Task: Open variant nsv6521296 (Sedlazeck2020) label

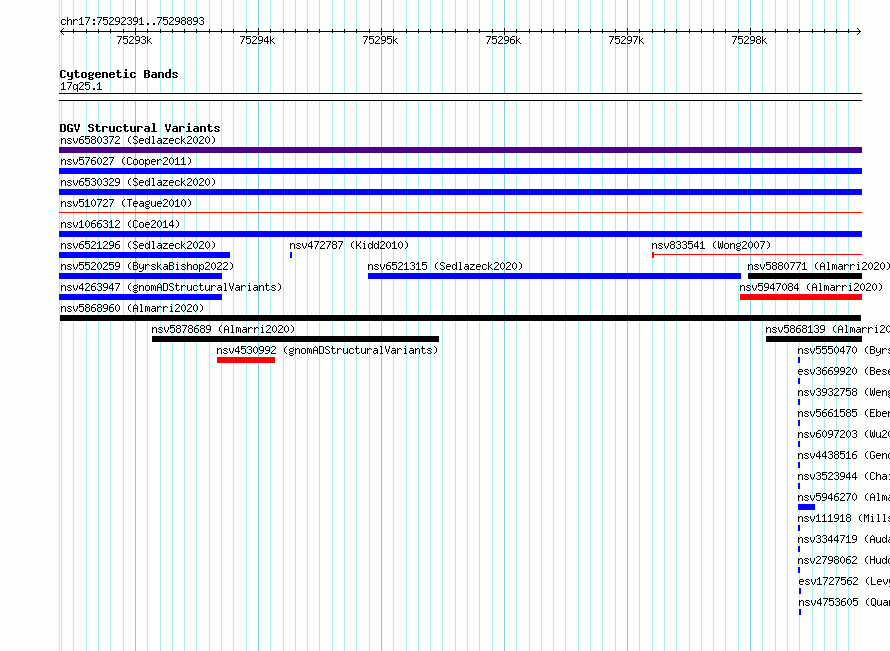Action: click(x=138, y=245)
